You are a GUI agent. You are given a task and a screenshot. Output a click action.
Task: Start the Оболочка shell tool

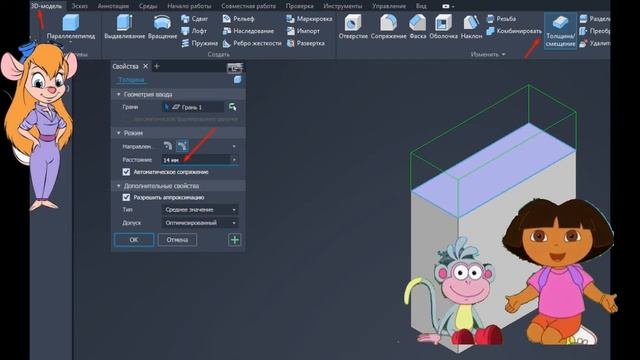(x=443, y=27)
